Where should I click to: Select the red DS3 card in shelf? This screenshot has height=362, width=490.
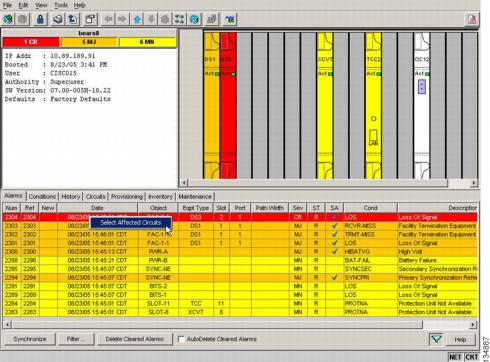(228, 105)
